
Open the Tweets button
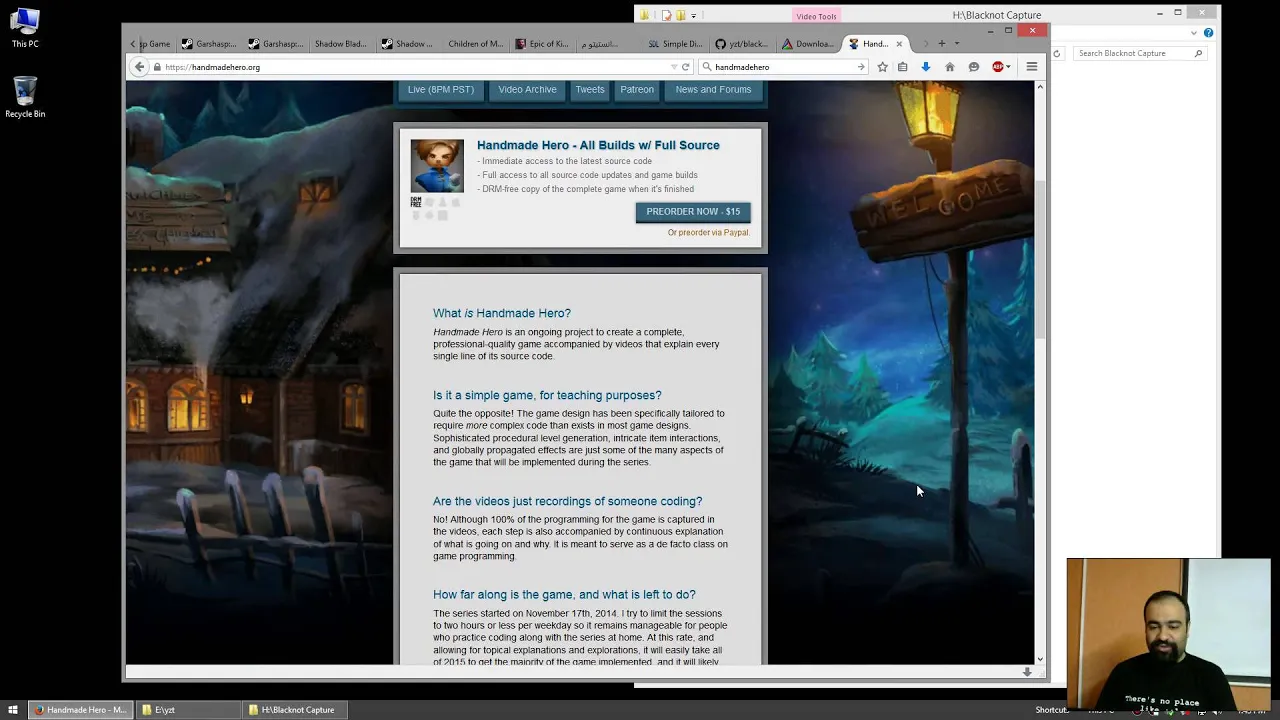click(x=590, y=89)
